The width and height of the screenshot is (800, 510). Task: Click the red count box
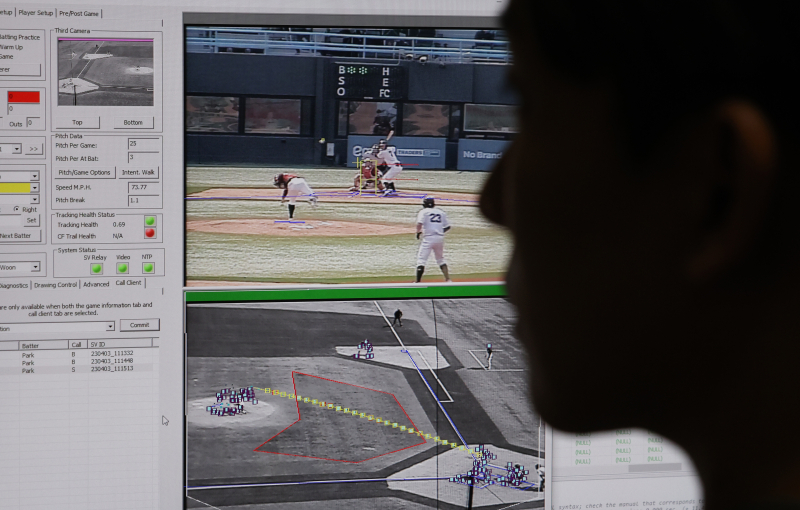coord(23,97)
